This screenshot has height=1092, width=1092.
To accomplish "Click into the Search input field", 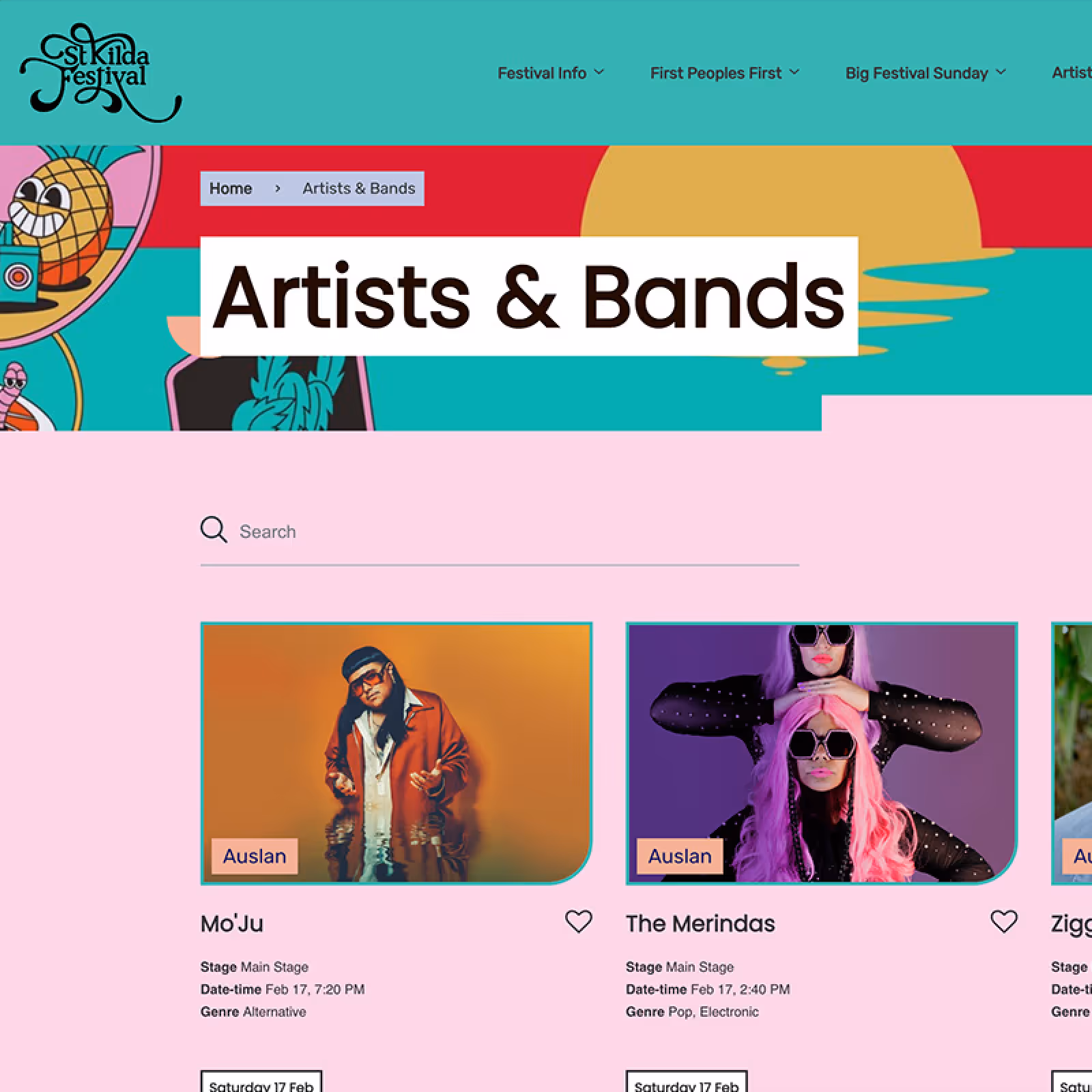I will coord(519,532).
